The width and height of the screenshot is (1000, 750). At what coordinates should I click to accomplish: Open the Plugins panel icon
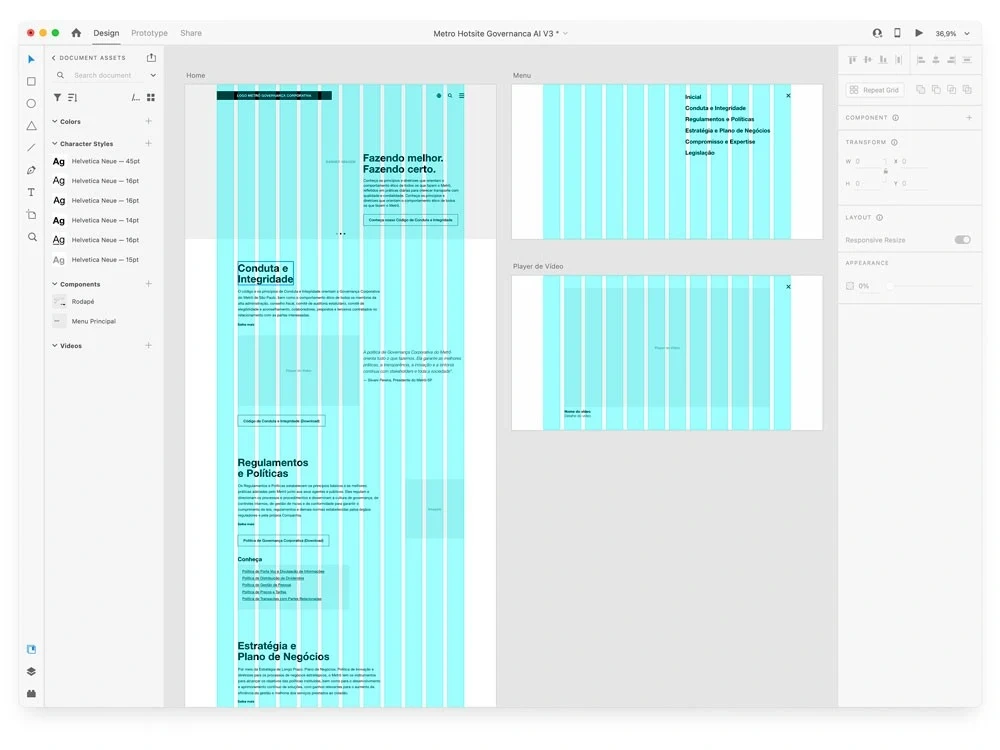point(31,693)
